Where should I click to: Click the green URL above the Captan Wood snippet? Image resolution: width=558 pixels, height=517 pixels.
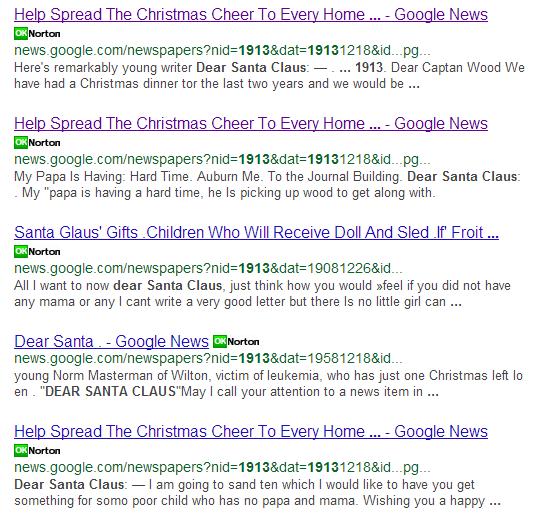[222, 50]
